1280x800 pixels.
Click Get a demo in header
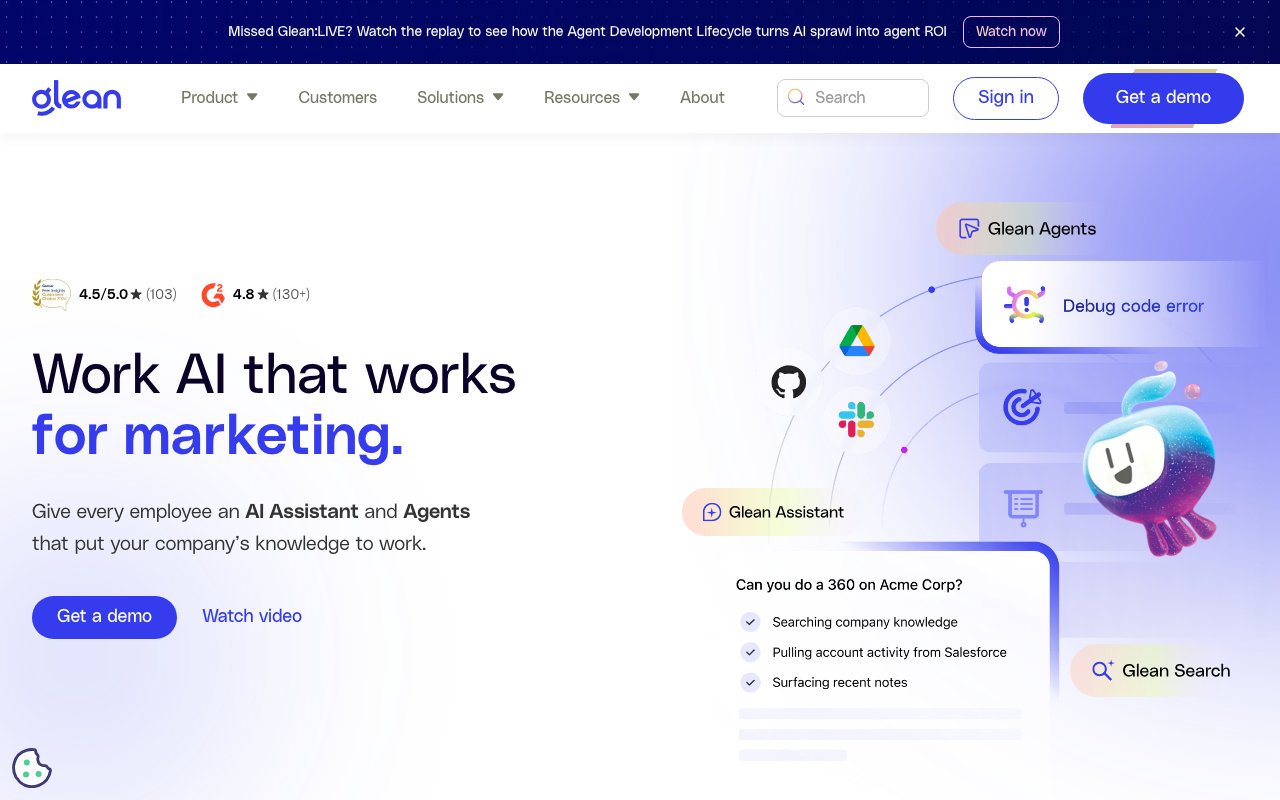[x=1163, y=98]
